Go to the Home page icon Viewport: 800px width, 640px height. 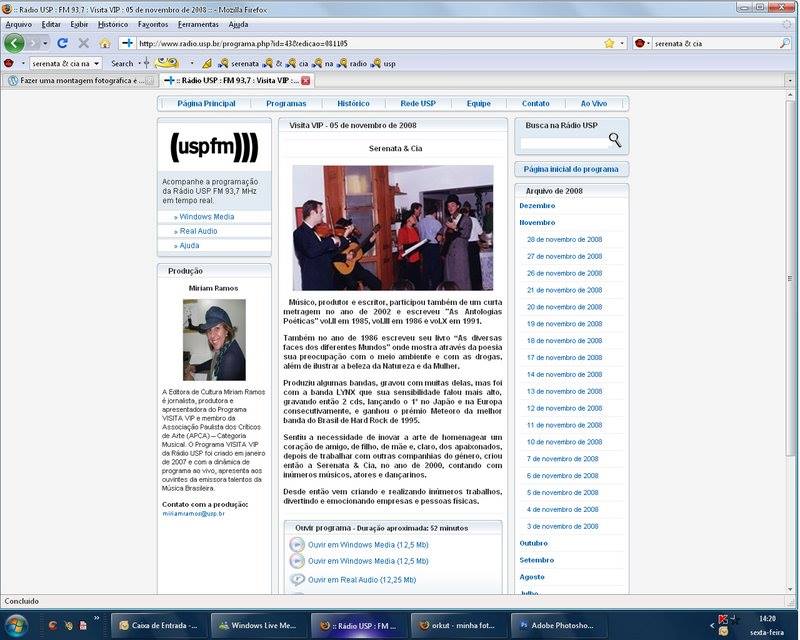coord(105,43)
